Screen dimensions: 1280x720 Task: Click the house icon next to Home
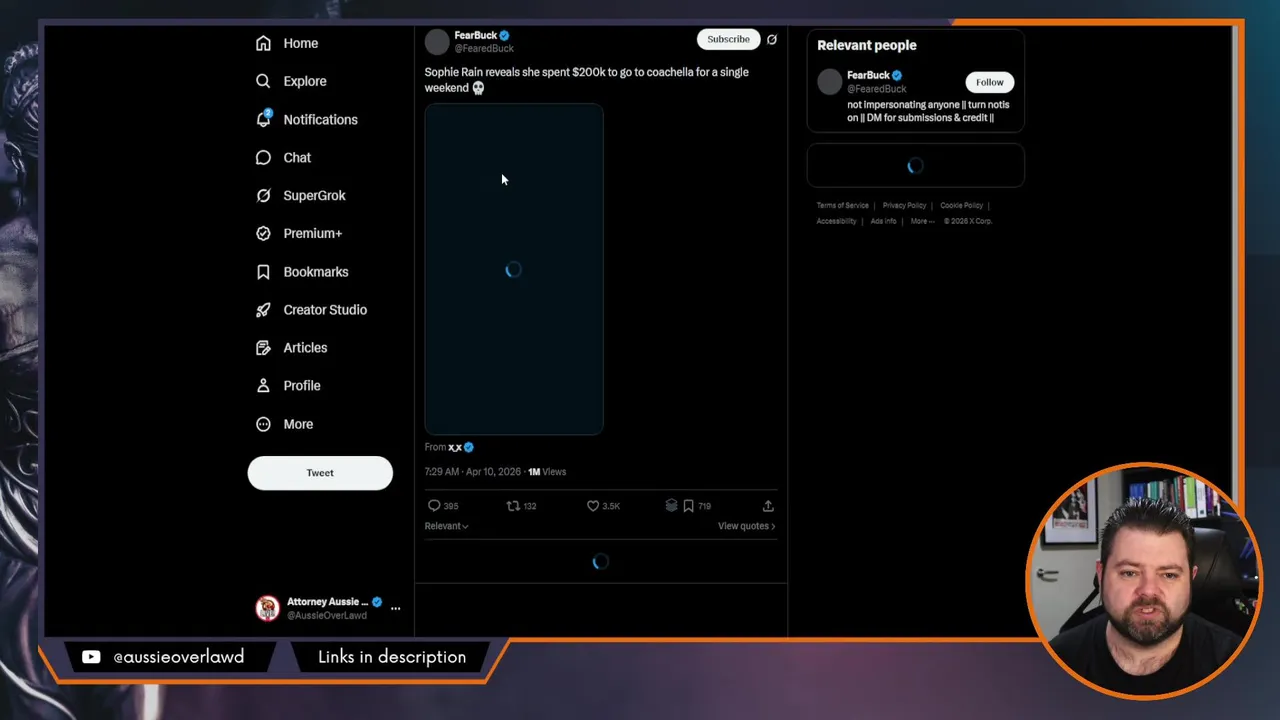coord(263,43)
